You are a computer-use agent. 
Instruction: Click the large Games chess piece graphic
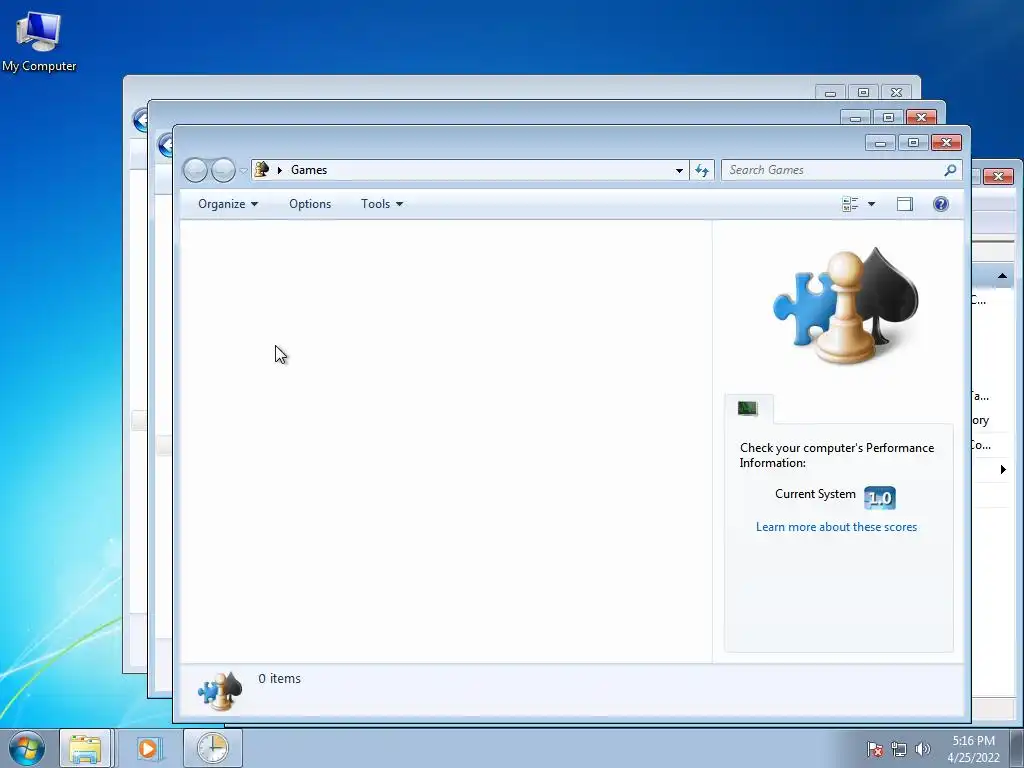[845, 306]
